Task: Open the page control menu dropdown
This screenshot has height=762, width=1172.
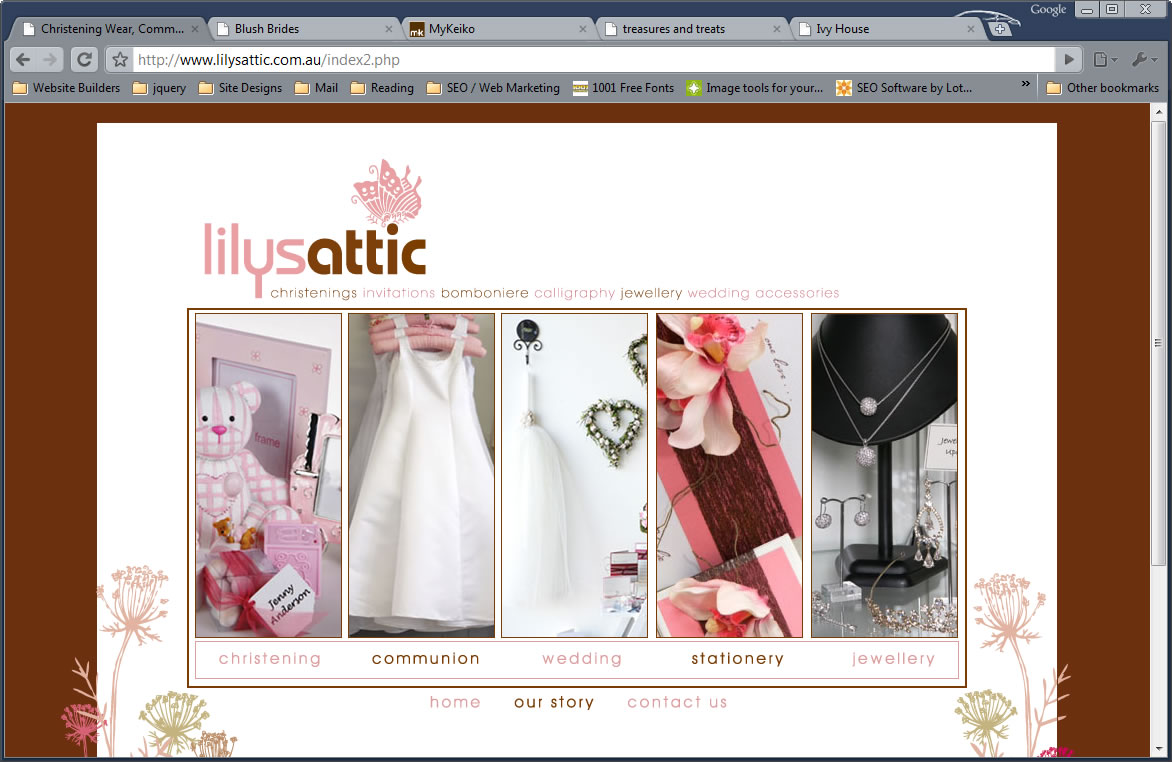Action: click(1105, 60)
